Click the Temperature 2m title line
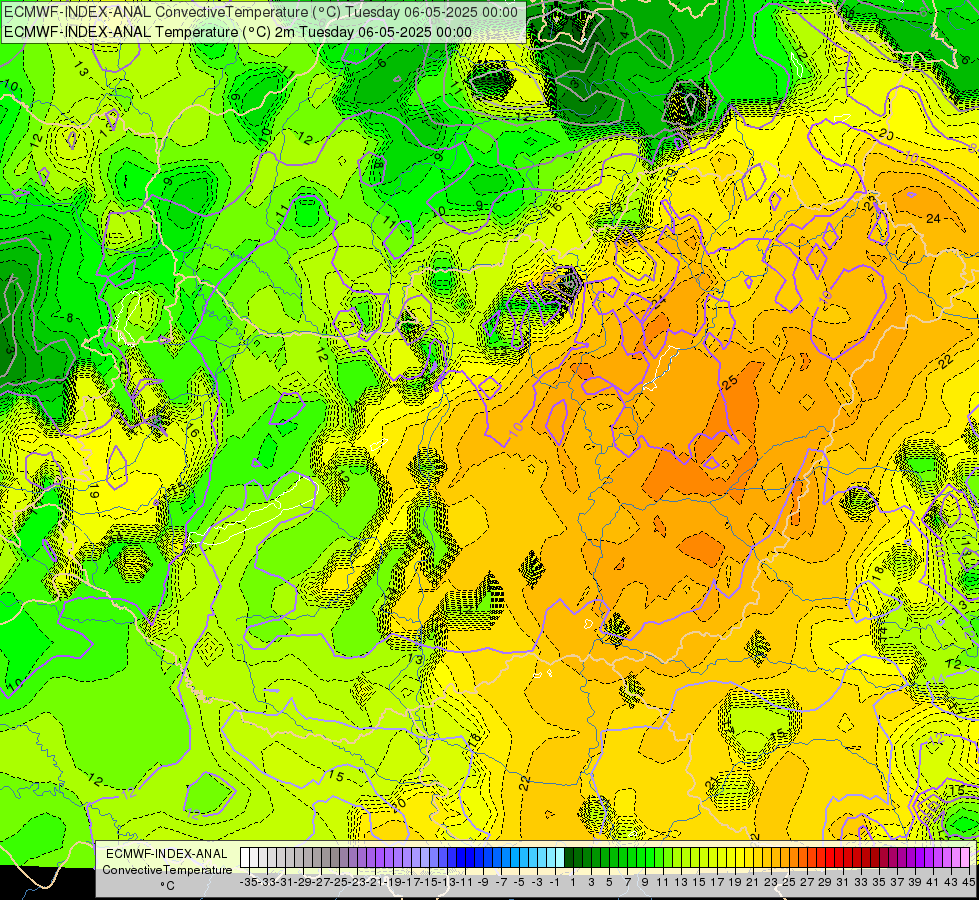979x900 pixels. (238, 32)
